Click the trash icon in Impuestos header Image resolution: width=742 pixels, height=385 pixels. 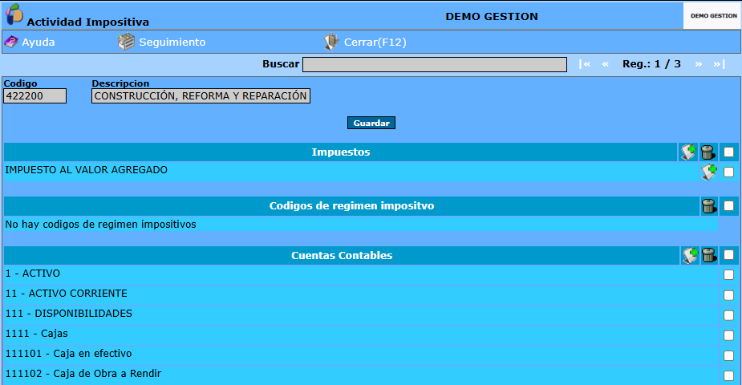pyautogui.click(x=708, y=152)
